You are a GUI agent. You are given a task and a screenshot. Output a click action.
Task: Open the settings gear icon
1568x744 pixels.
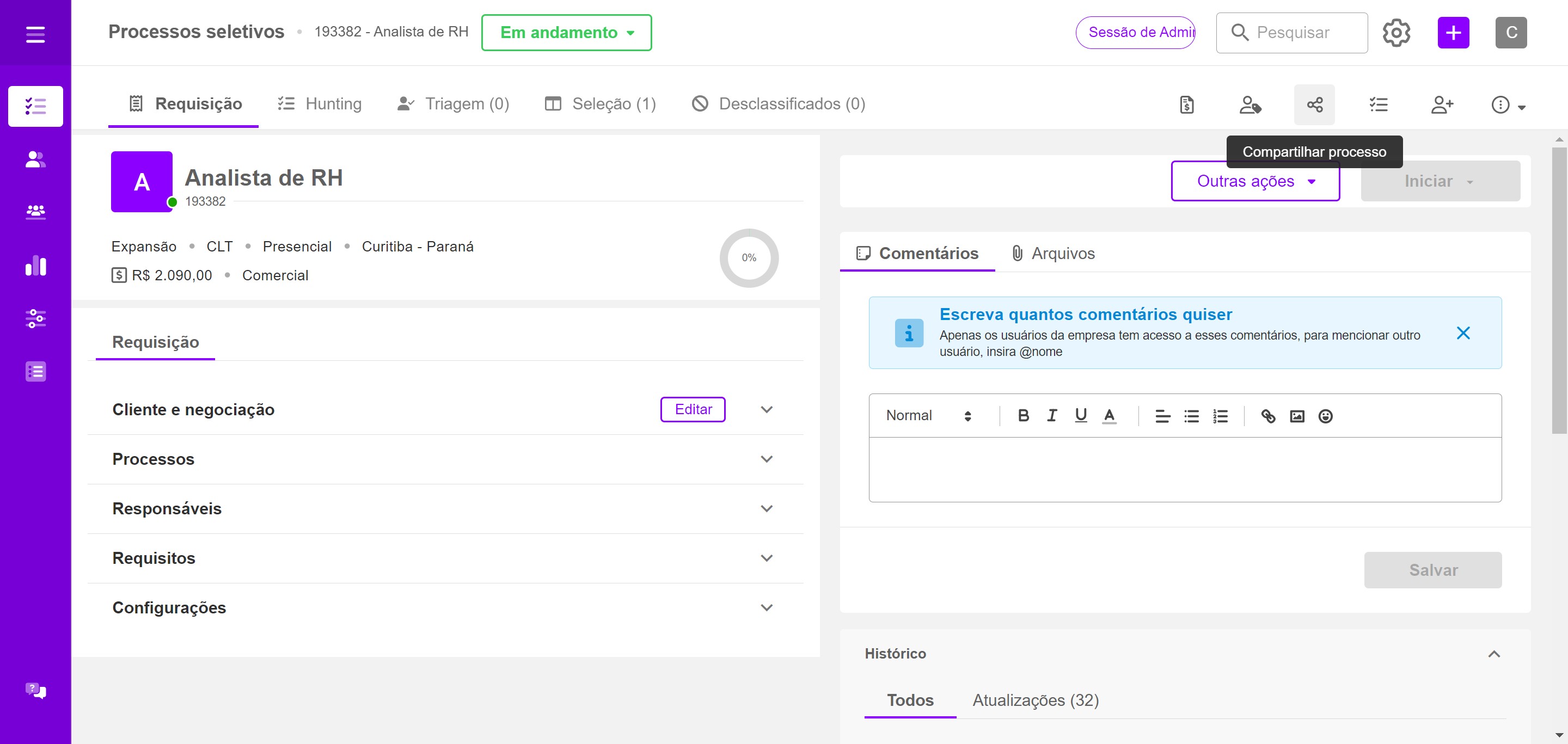coord(1396,33)
